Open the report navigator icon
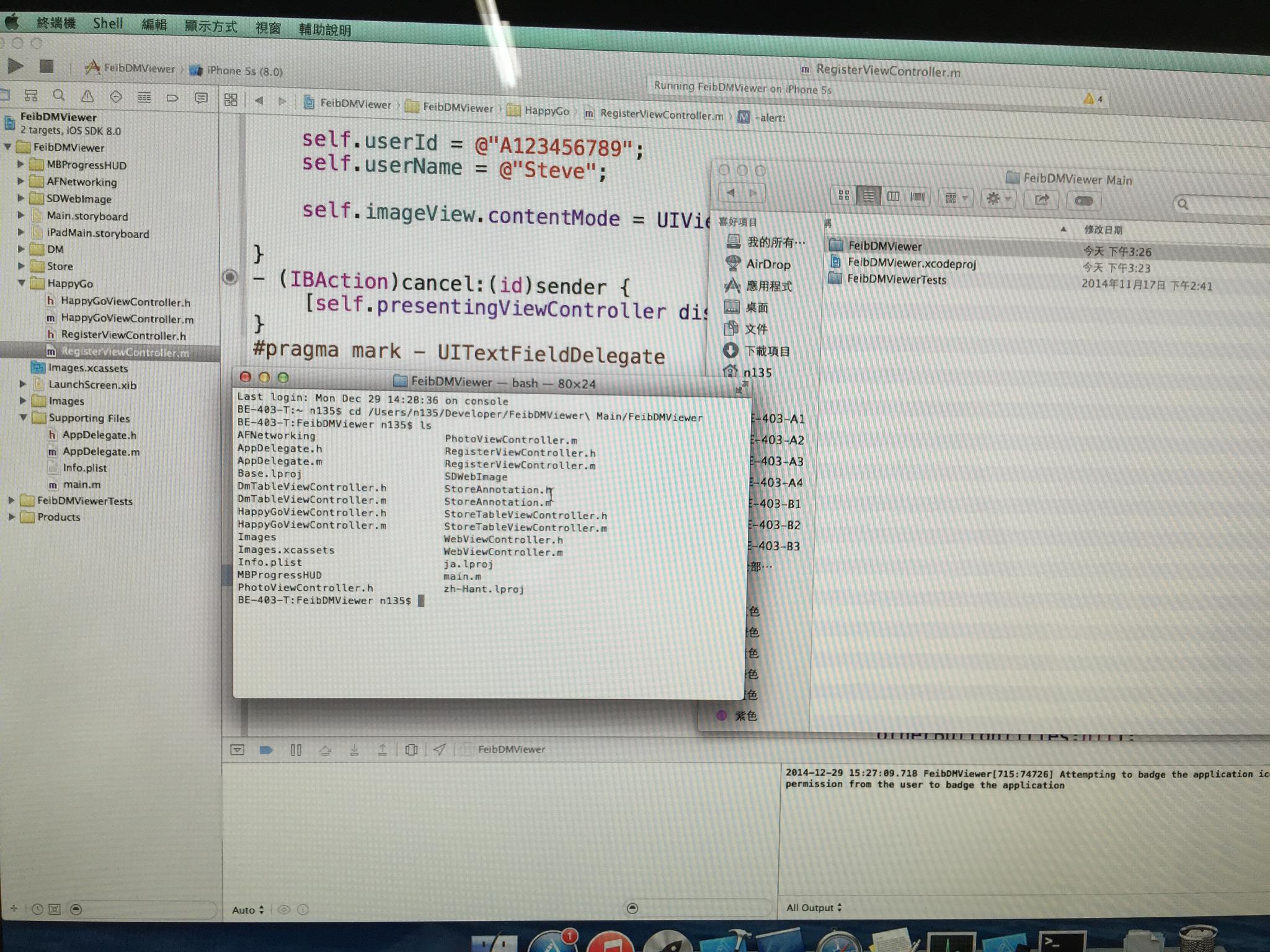The width and height of the screenshot is (1270, 952). click(201, 98)
